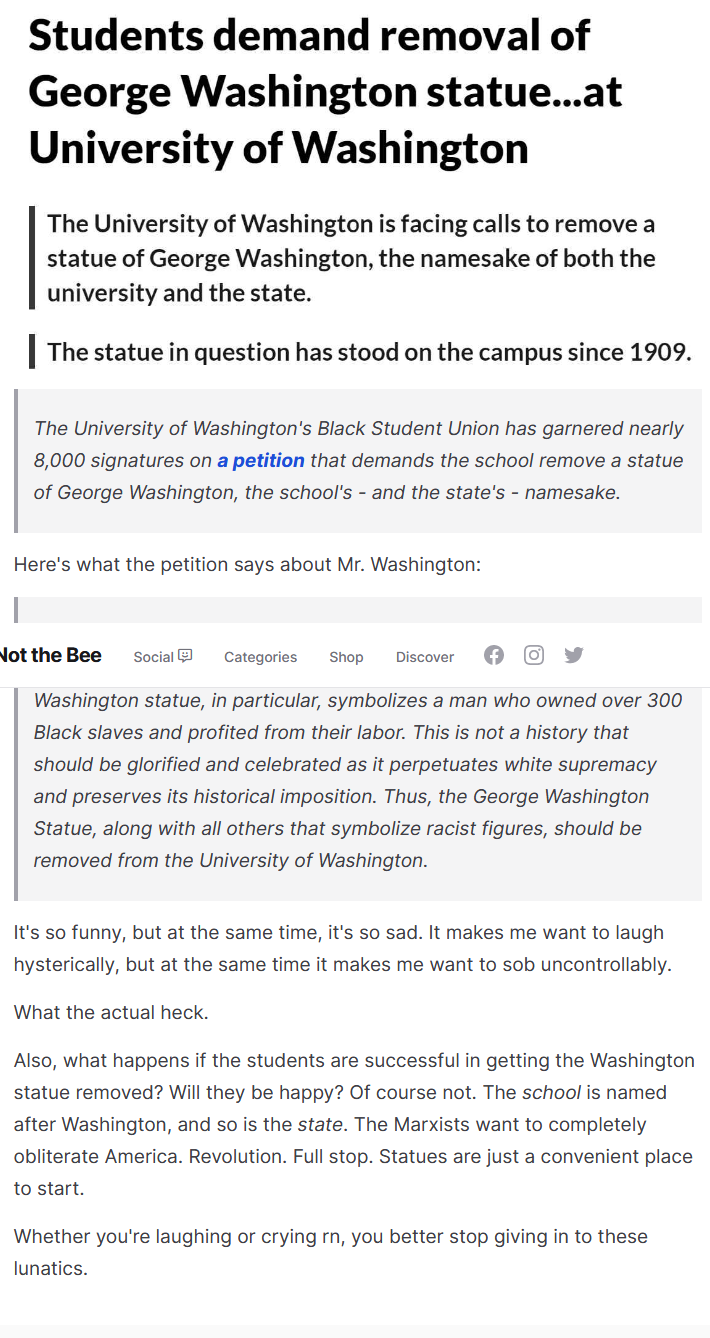Screen dimensions: 710x1338
Task: Open the Instagram icon in navbar
Action: pyautogui.click(x=534, y=655)
